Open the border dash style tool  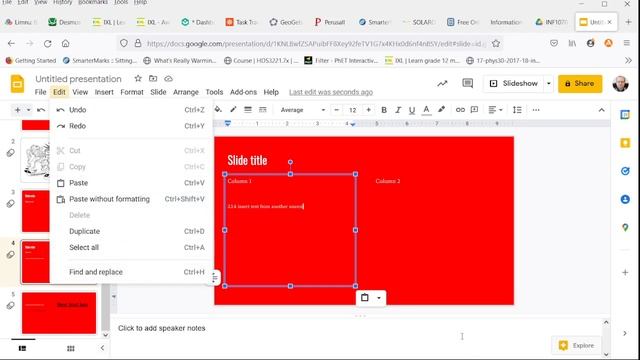[263, 109]
